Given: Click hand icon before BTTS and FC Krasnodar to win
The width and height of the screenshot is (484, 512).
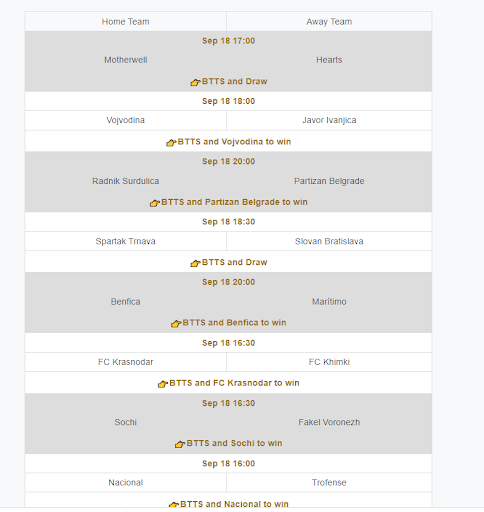Looking at the screenshot, I should click(163, 384).
